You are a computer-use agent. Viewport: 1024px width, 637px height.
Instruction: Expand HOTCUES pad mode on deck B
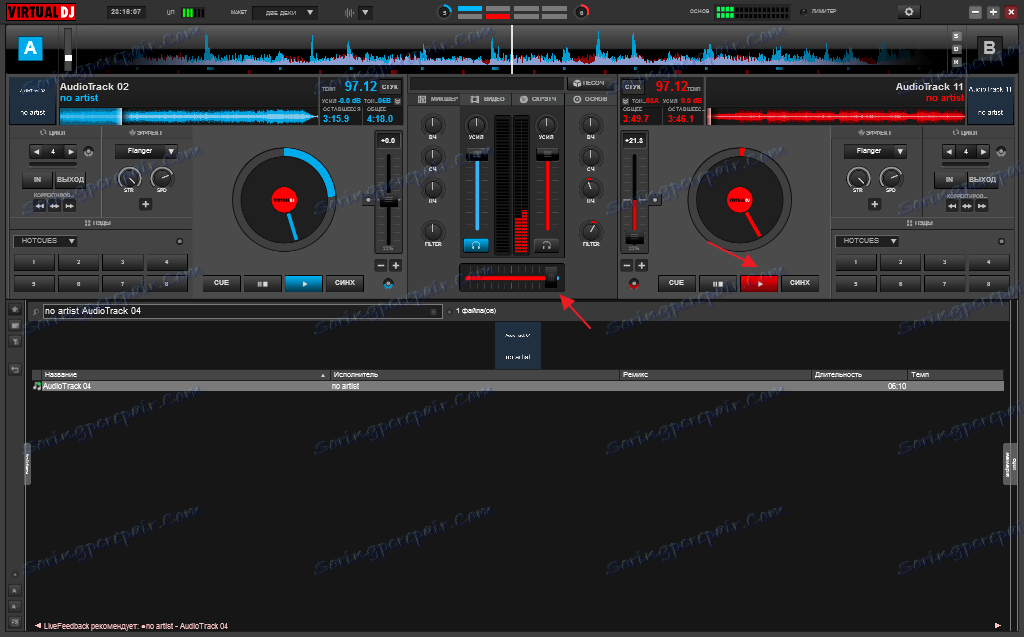click(867, 241)
